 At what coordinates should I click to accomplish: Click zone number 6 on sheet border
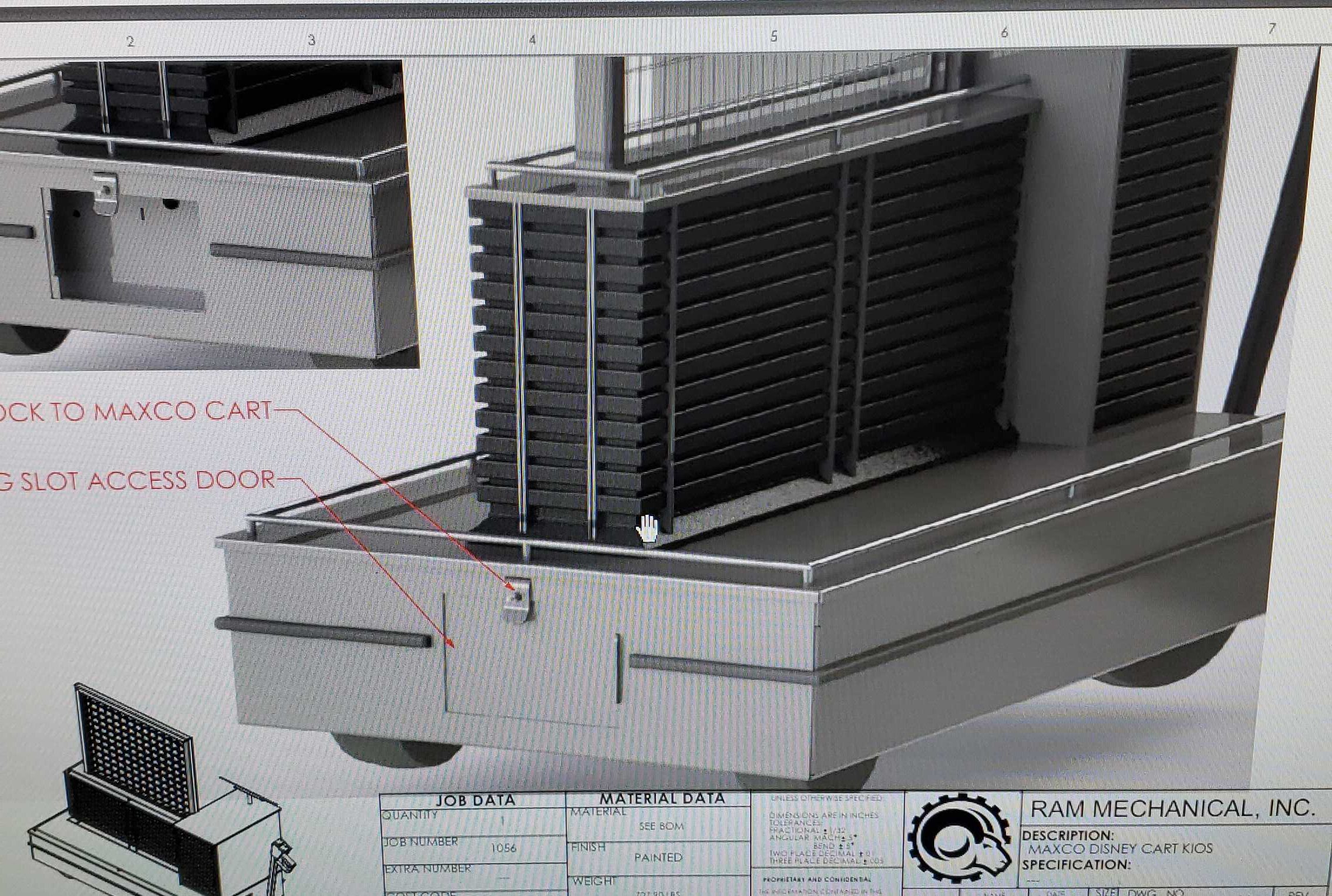[x=1004, y=32]
